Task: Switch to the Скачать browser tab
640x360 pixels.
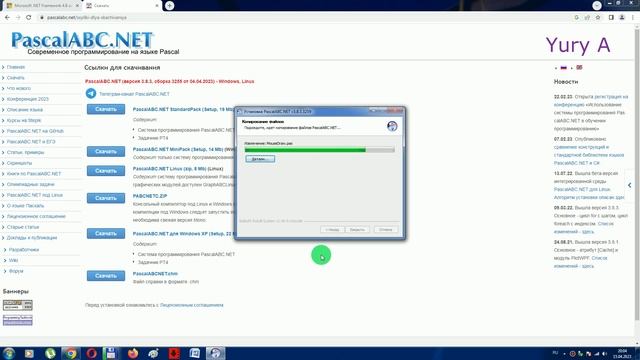Action: 122,6
